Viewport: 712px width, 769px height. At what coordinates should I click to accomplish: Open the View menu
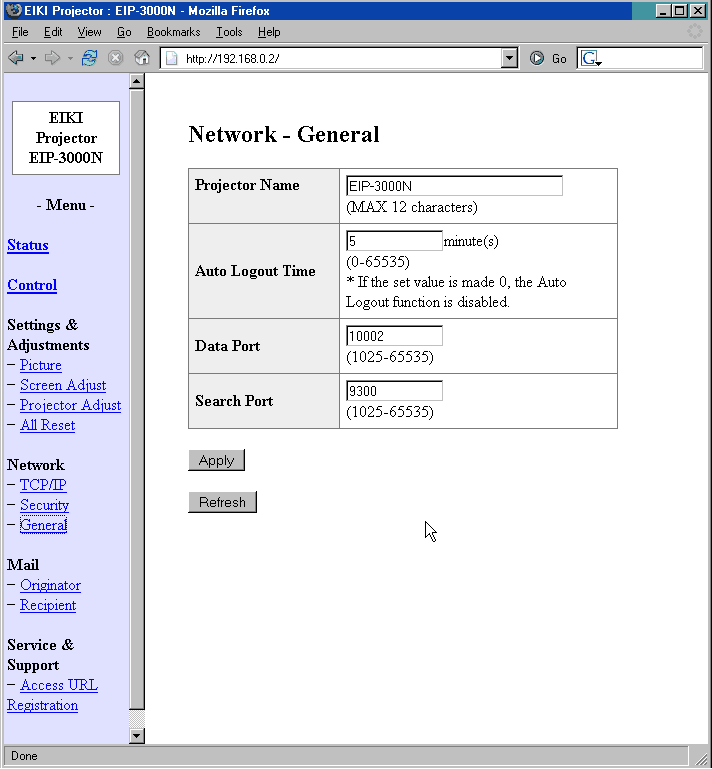coord(89,32)
